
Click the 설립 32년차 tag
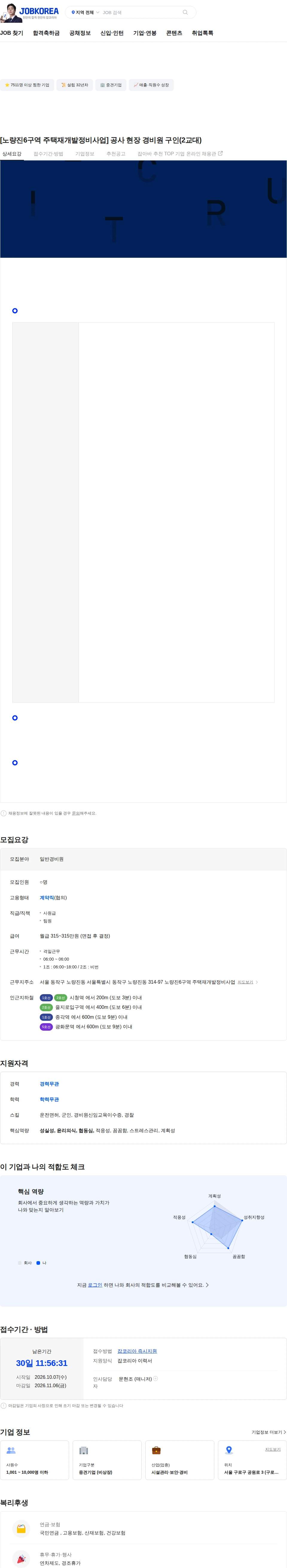pos(74,85)
